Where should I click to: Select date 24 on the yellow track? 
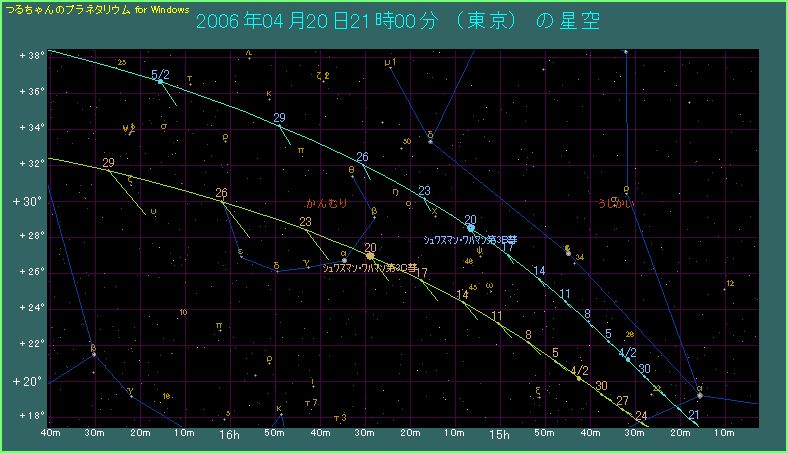coord(641,416)
